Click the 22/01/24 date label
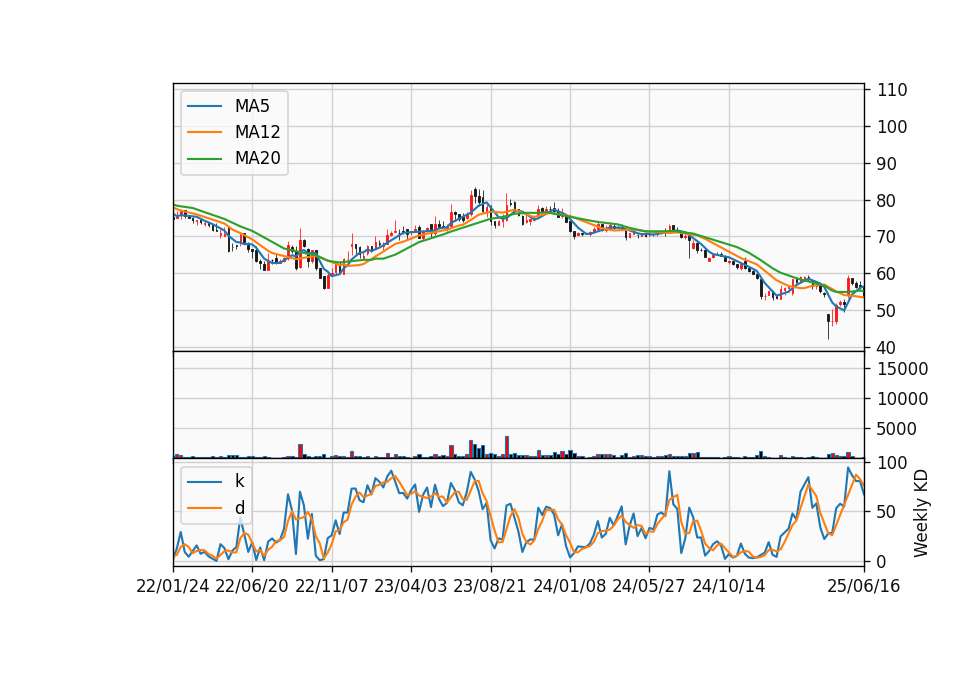 click(x=173, y=586)
